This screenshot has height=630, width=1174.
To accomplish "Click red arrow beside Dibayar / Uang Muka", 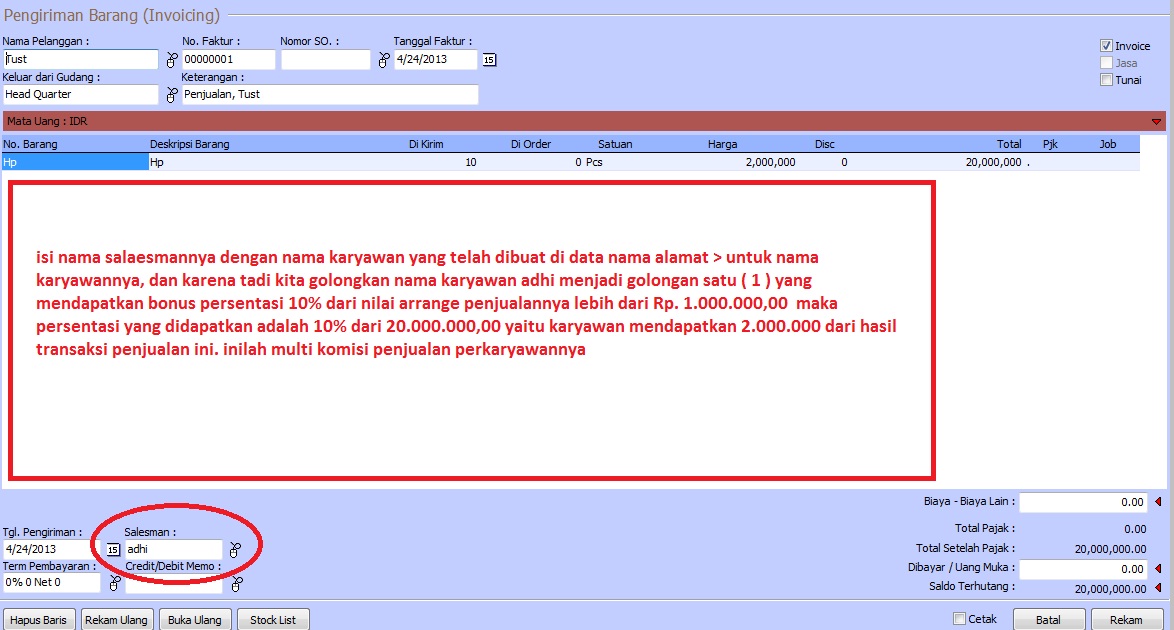I will 1159,568.
